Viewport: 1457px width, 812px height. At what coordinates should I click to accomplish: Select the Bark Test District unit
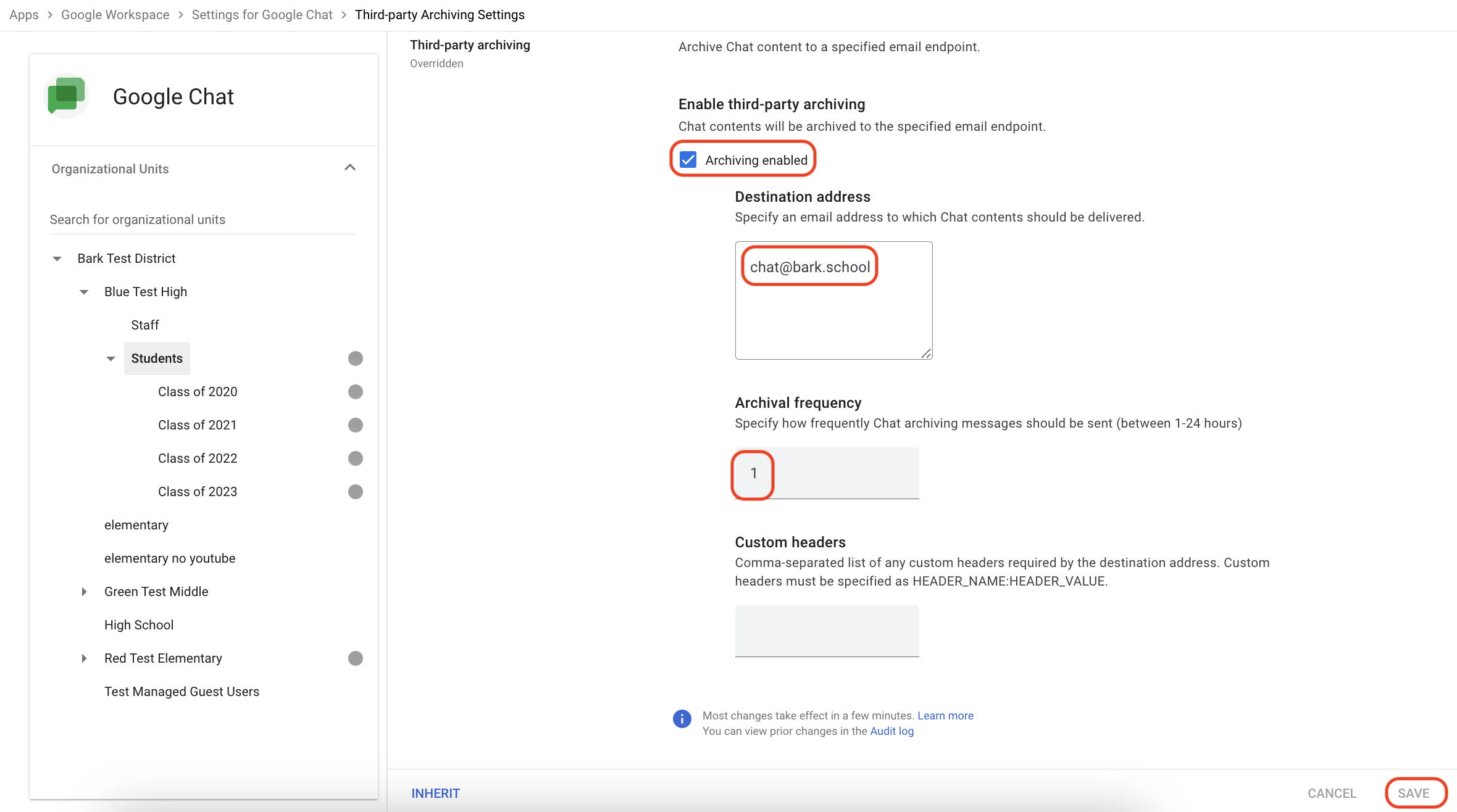point(127,259)
